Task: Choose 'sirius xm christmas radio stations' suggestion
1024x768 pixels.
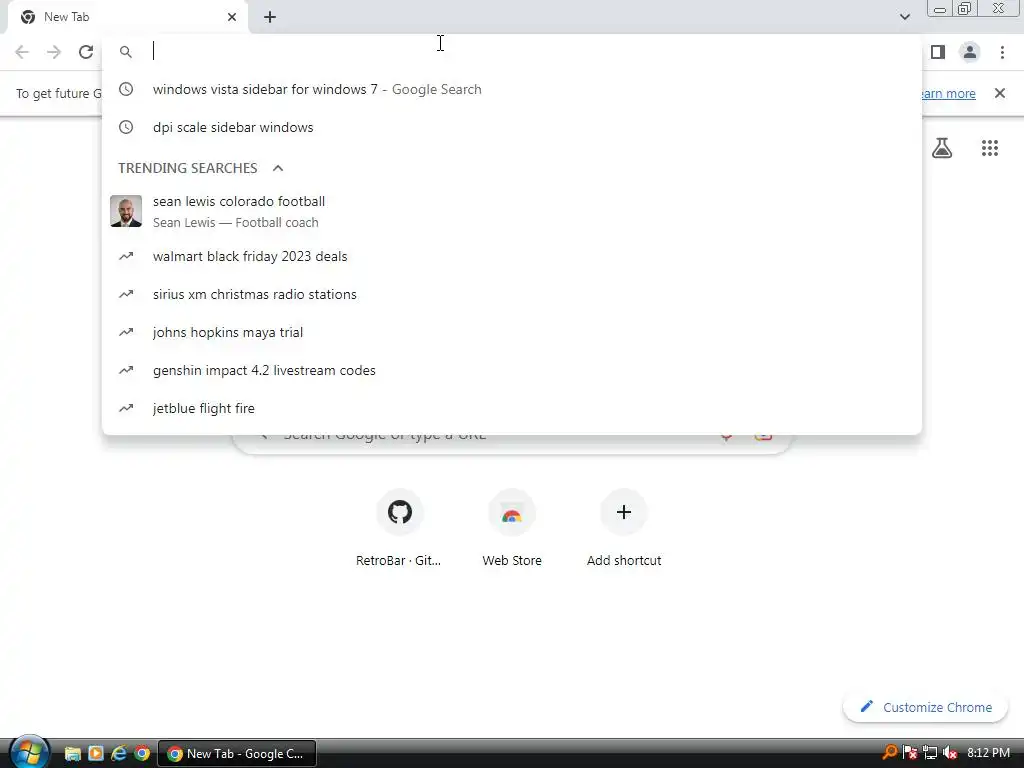Action: click(511, 294)
